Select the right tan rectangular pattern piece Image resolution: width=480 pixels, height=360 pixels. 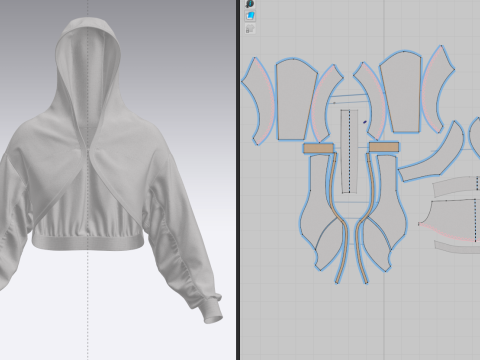coord(384,147)
